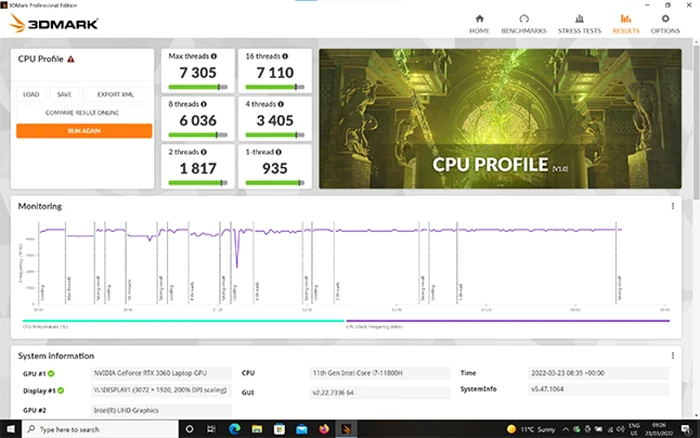Viewport: 700px width, 438px height.
Task: Click the 6 036 score for 8 threads
Action: pos(198,121)
